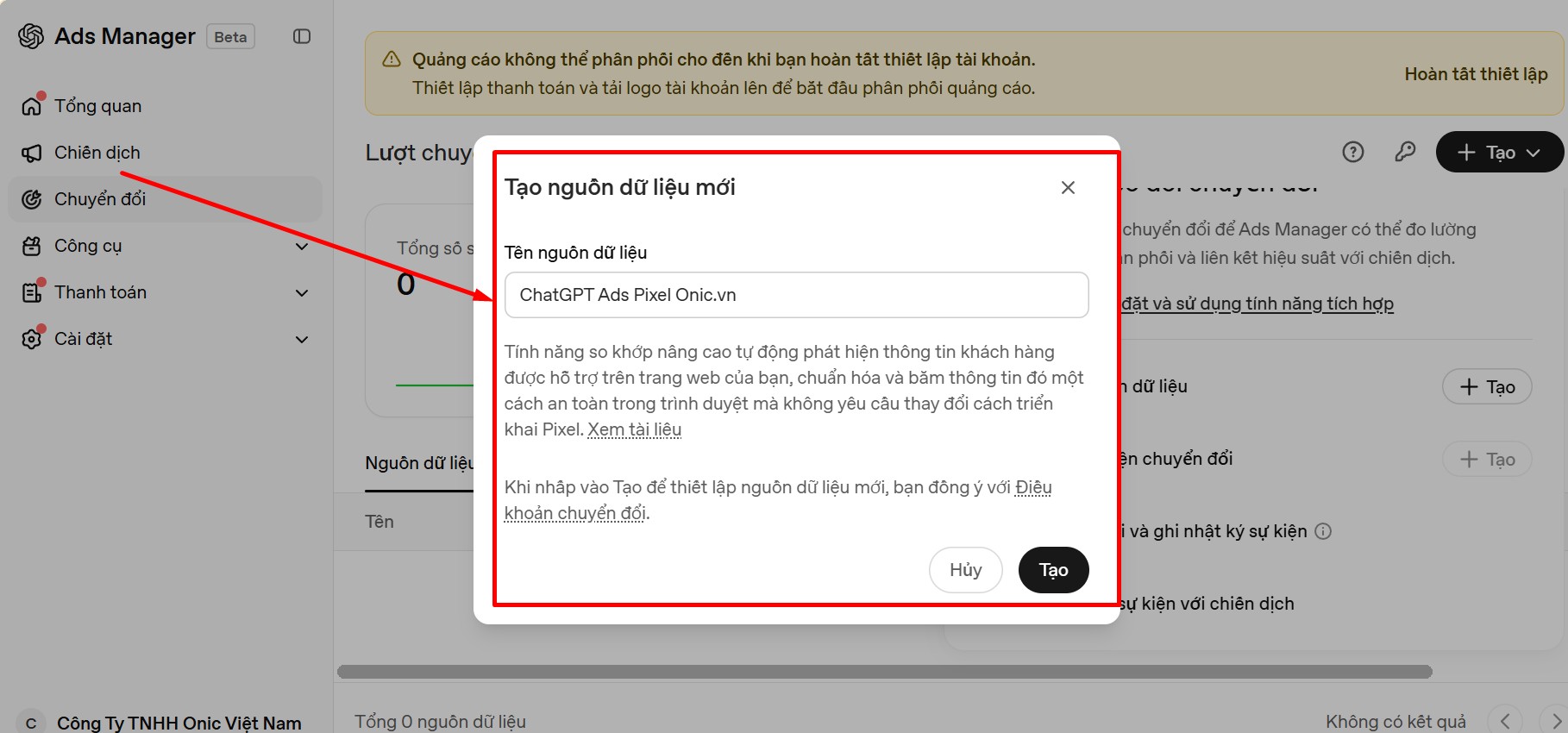The image size is (1568, 733).
Task: Click the billing icon beside Thanh toán
Action: coord(32,292)
